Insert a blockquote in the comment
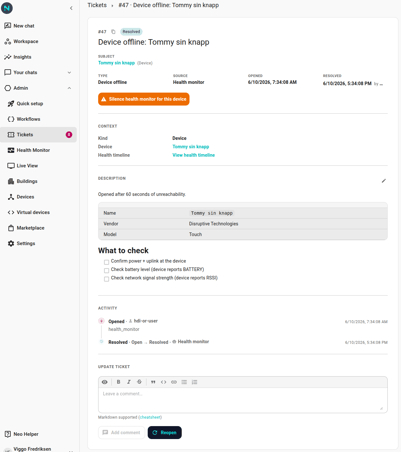401x452 pixels. point(153,382)
